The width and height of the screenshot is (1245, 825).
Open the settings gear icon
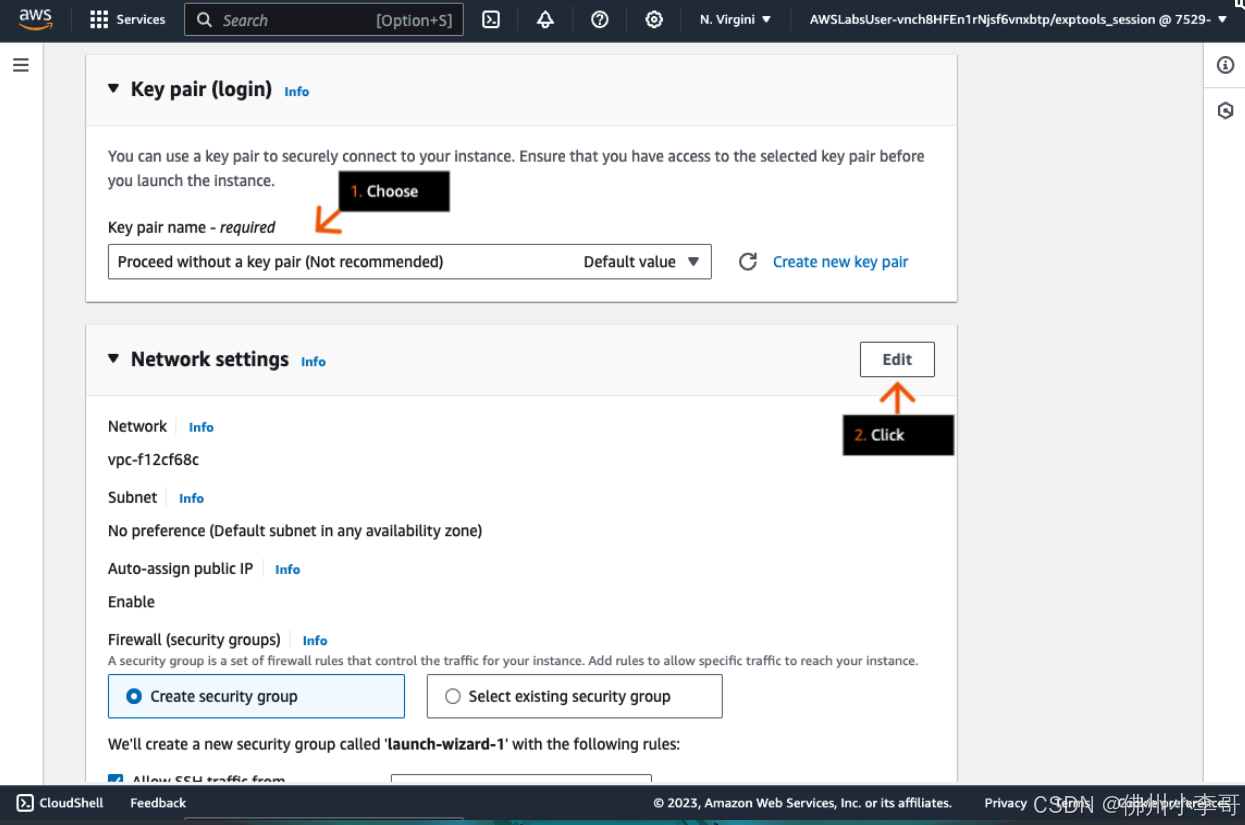[654, 20]
